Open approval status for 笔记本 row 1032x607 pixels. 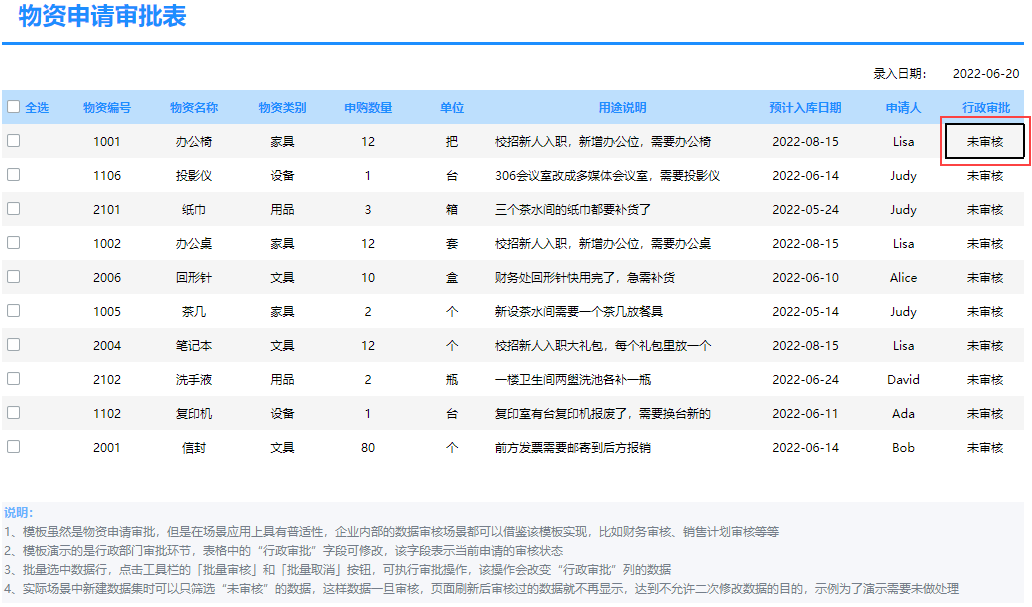click(x=985, y=346)
